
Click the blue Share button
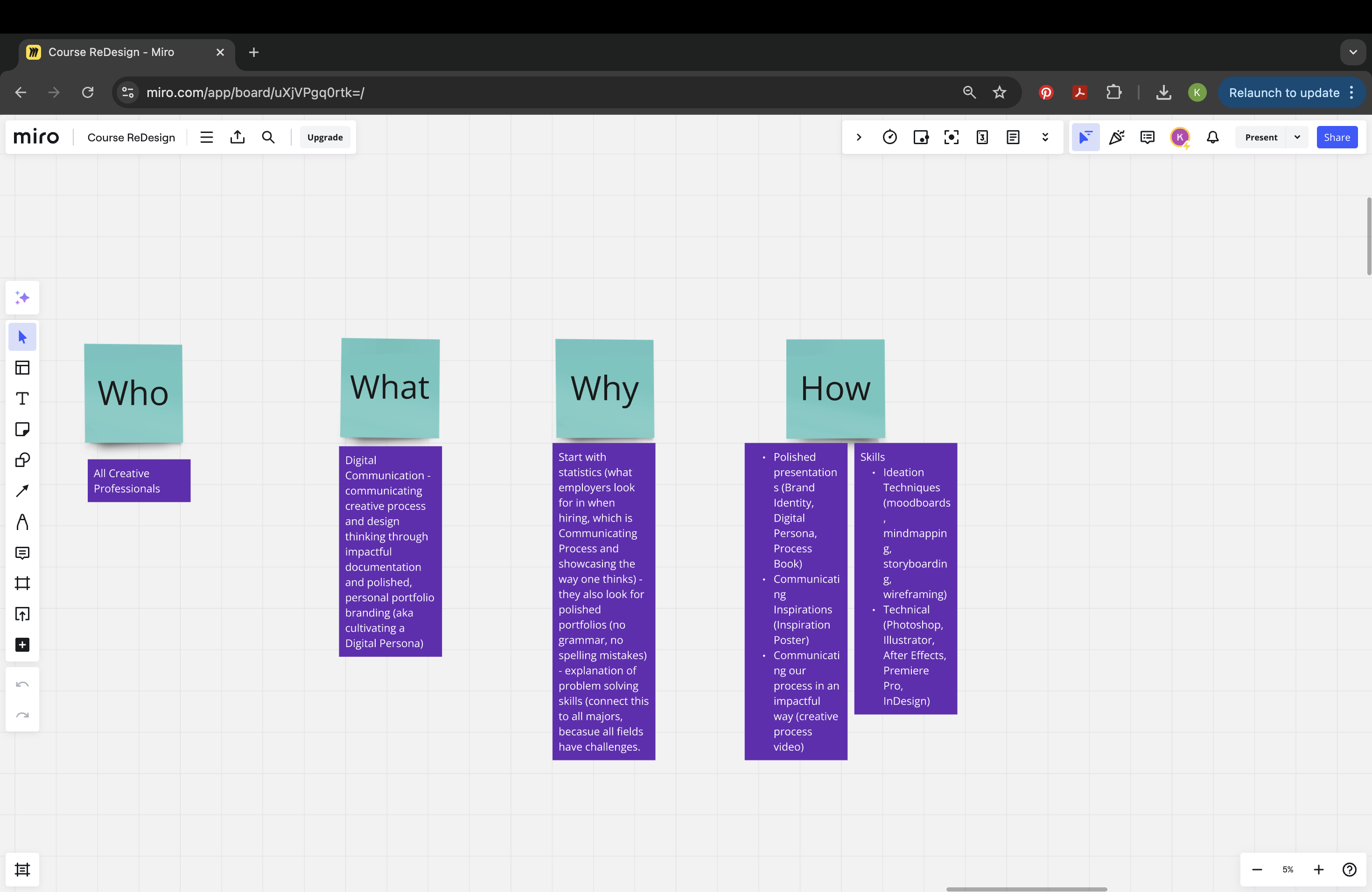pos(1336,137)
